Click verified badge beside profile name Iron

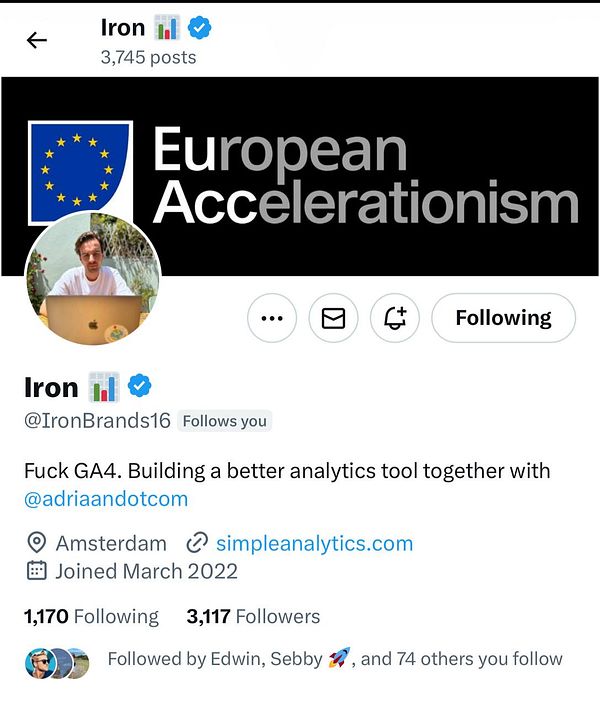(x=139, y=386)
